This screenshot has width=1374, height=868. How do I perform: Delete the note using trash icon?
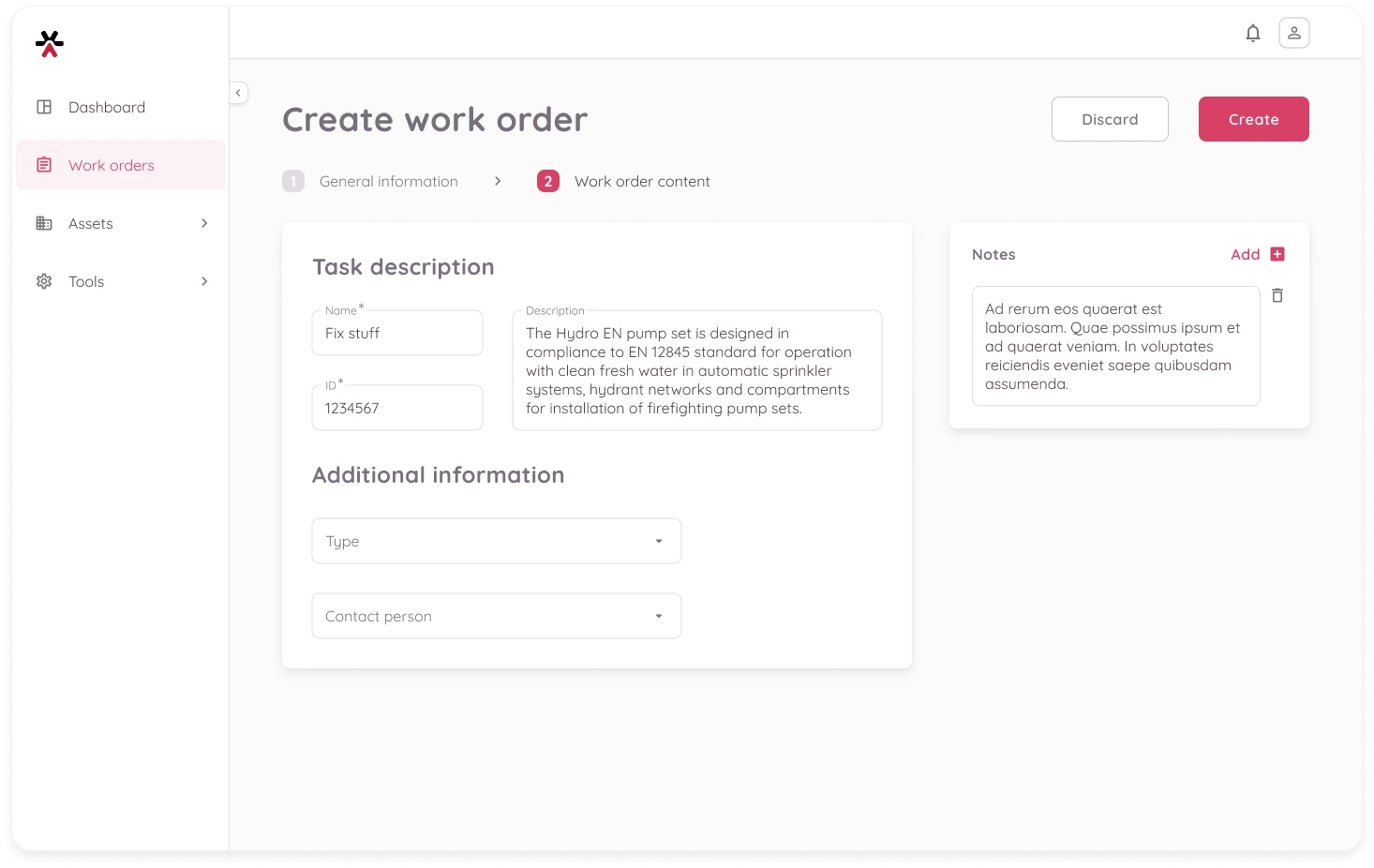coord(1277,296)
